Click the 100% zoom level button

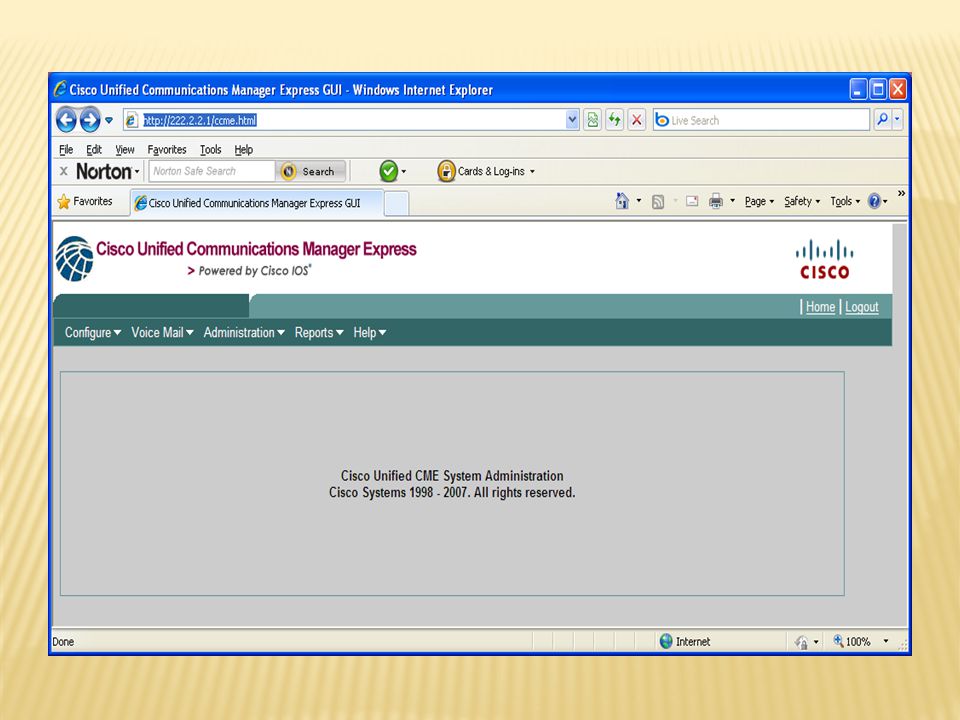[852, 642]
